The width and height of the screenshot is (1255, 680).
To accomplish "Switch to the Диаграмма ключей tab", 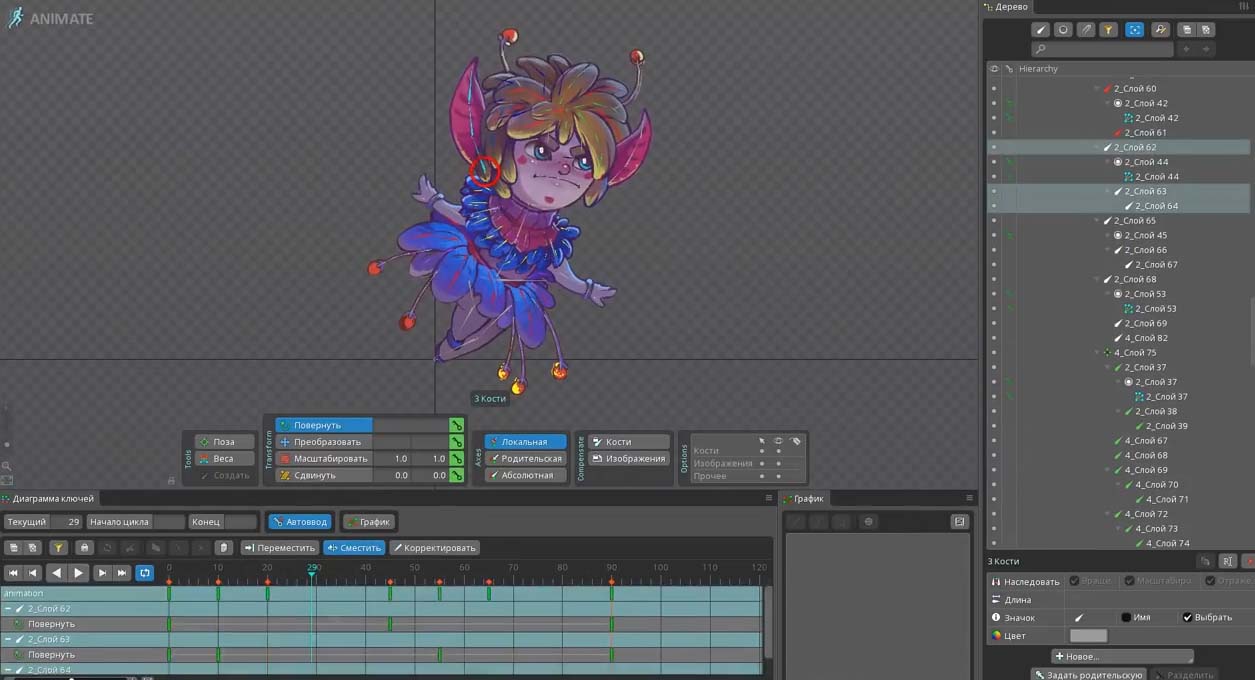I will tap(48, 498).
